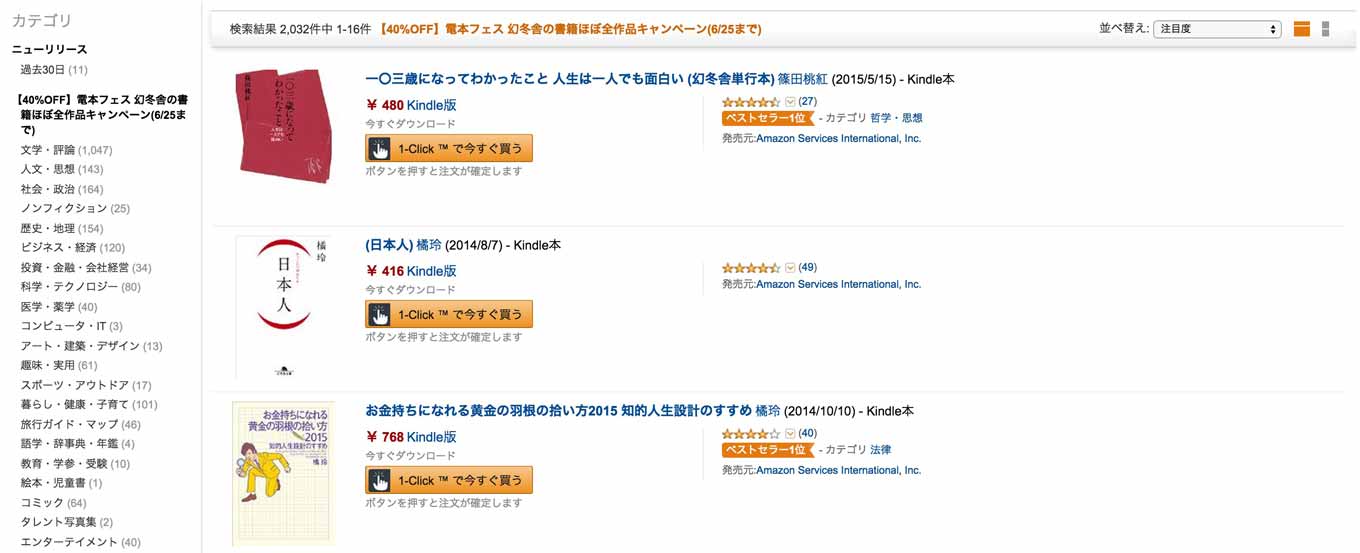1360x553 pixels.
Task: Open rating dropdown arrow for 日本人 book
Action: (x=790, y=268)
